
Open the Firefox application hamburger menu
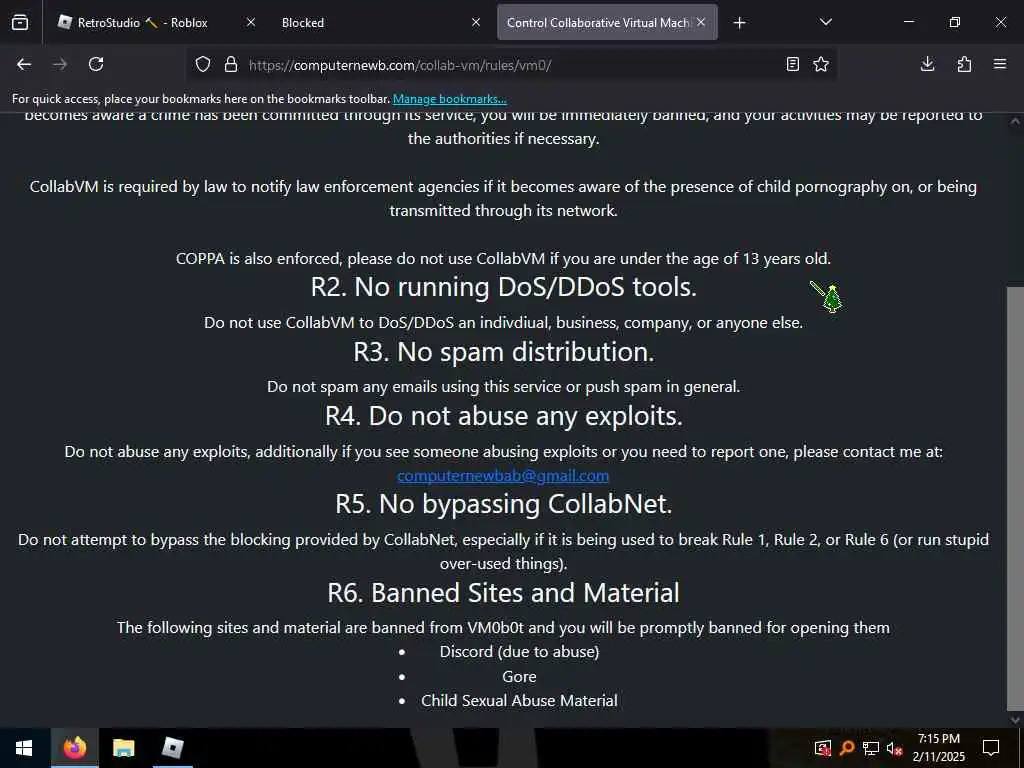(x=1000, y=64)
